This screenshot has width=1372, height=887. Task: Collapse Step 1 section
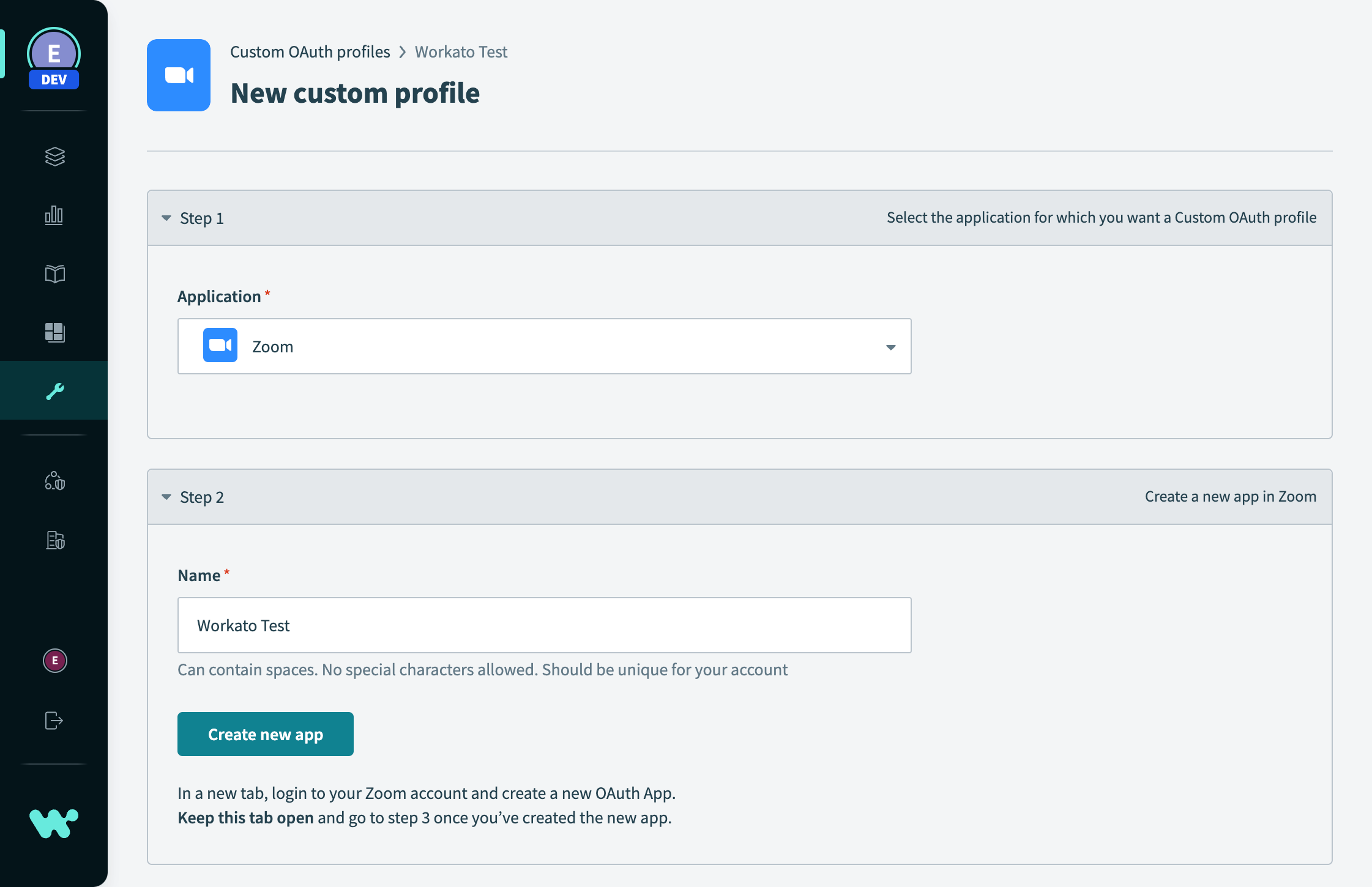[x=166, y=218]
